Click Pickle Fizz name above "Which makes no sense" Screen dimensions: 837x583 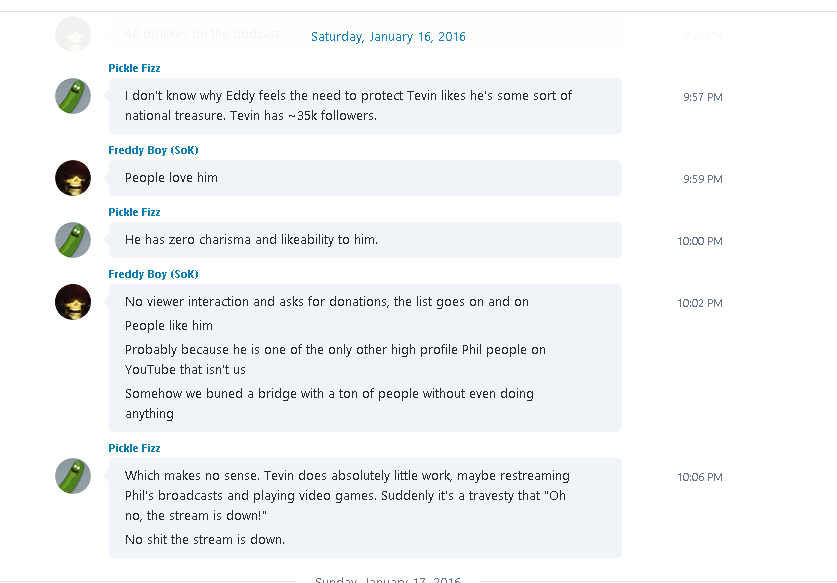134,448
